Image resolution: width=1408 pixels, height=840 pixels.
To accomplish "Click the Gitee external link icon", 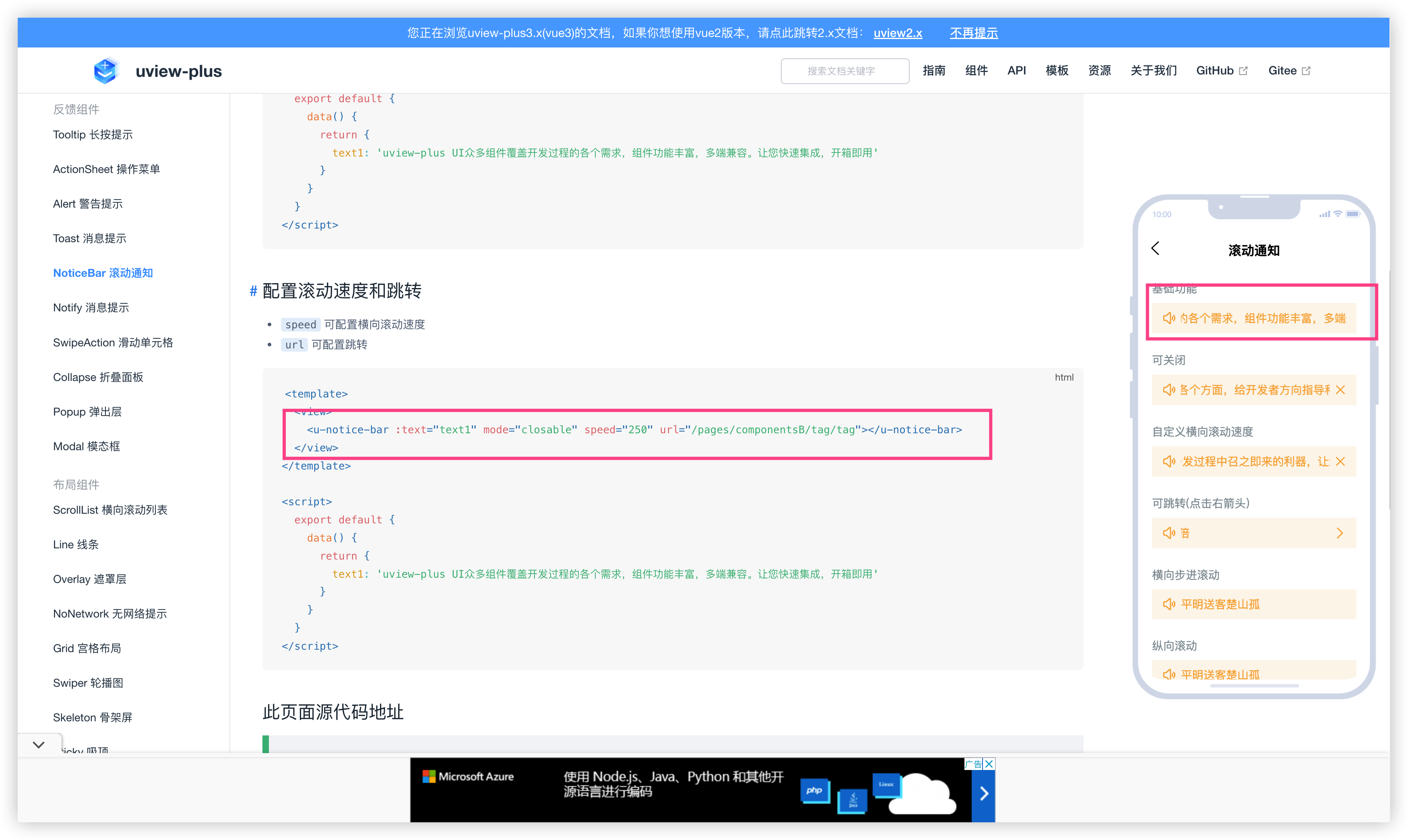I will pyautogui.click(x=1307, y=71).
